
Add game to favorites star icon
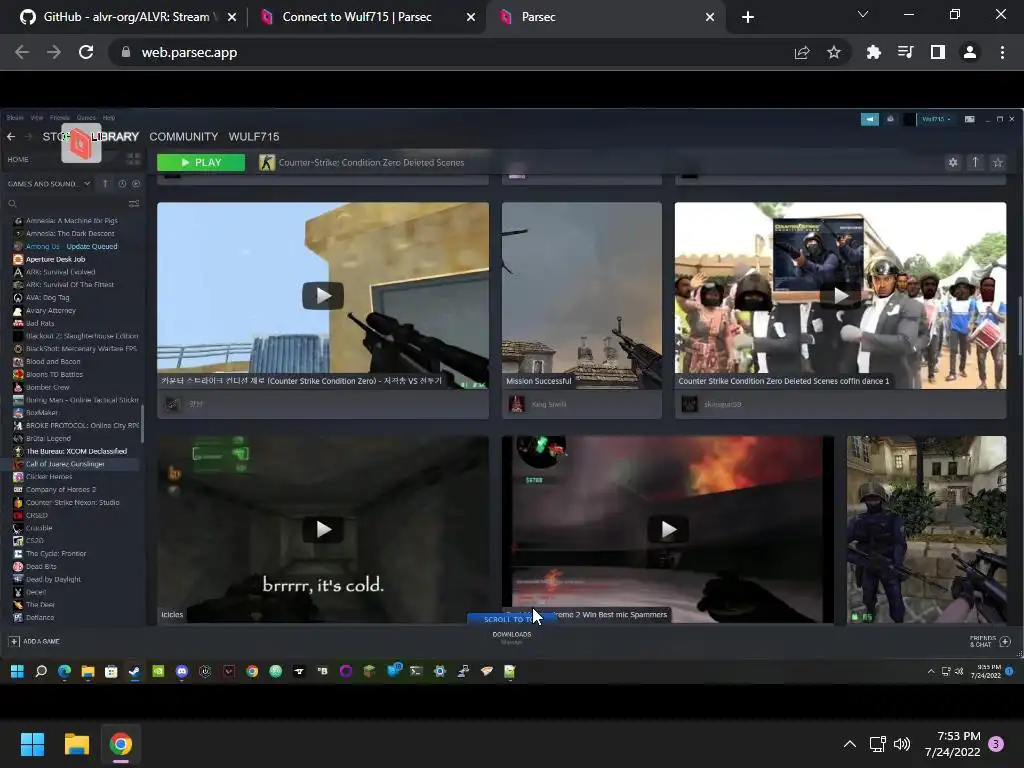click(997, 163)
